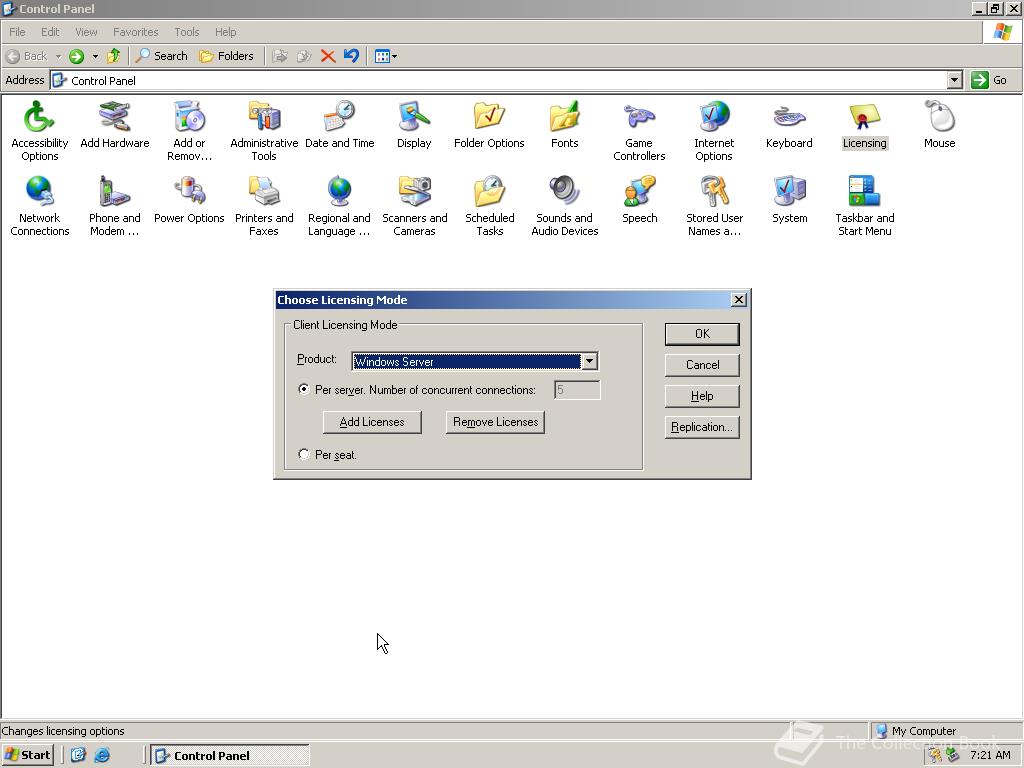Screen dimensions: 1024x768
Task: Expand the Forward history dropdown arrow
Action: 95,56
